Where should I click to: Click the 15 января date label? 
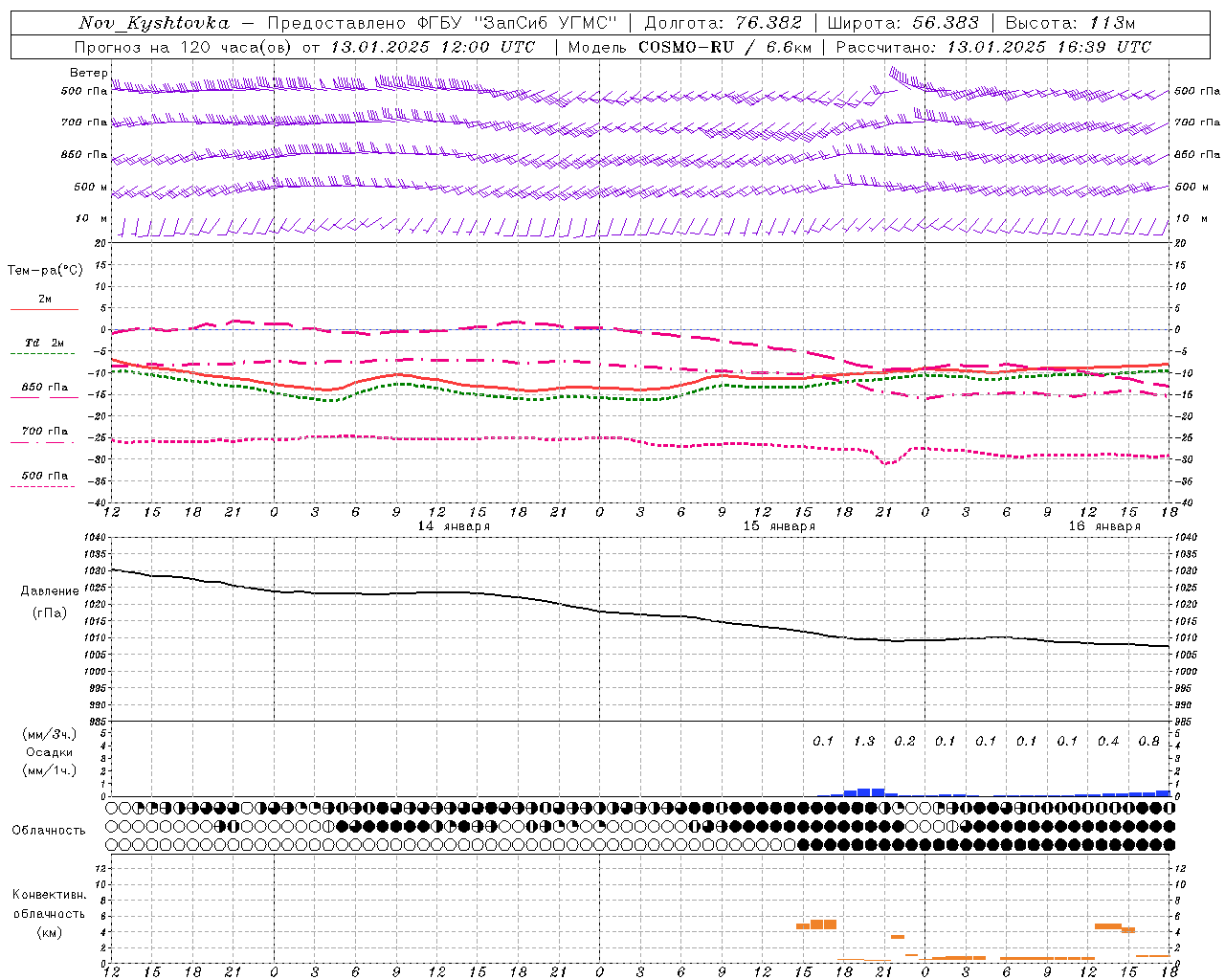780,526
